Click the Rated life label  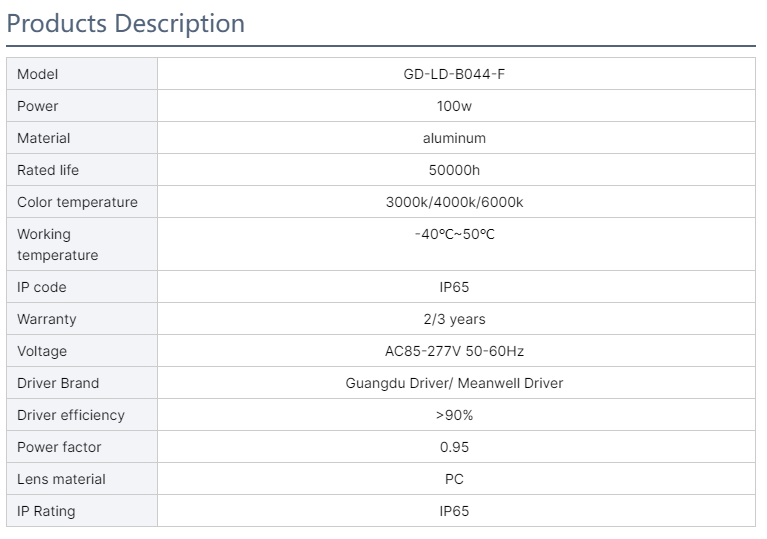point(48,170)
